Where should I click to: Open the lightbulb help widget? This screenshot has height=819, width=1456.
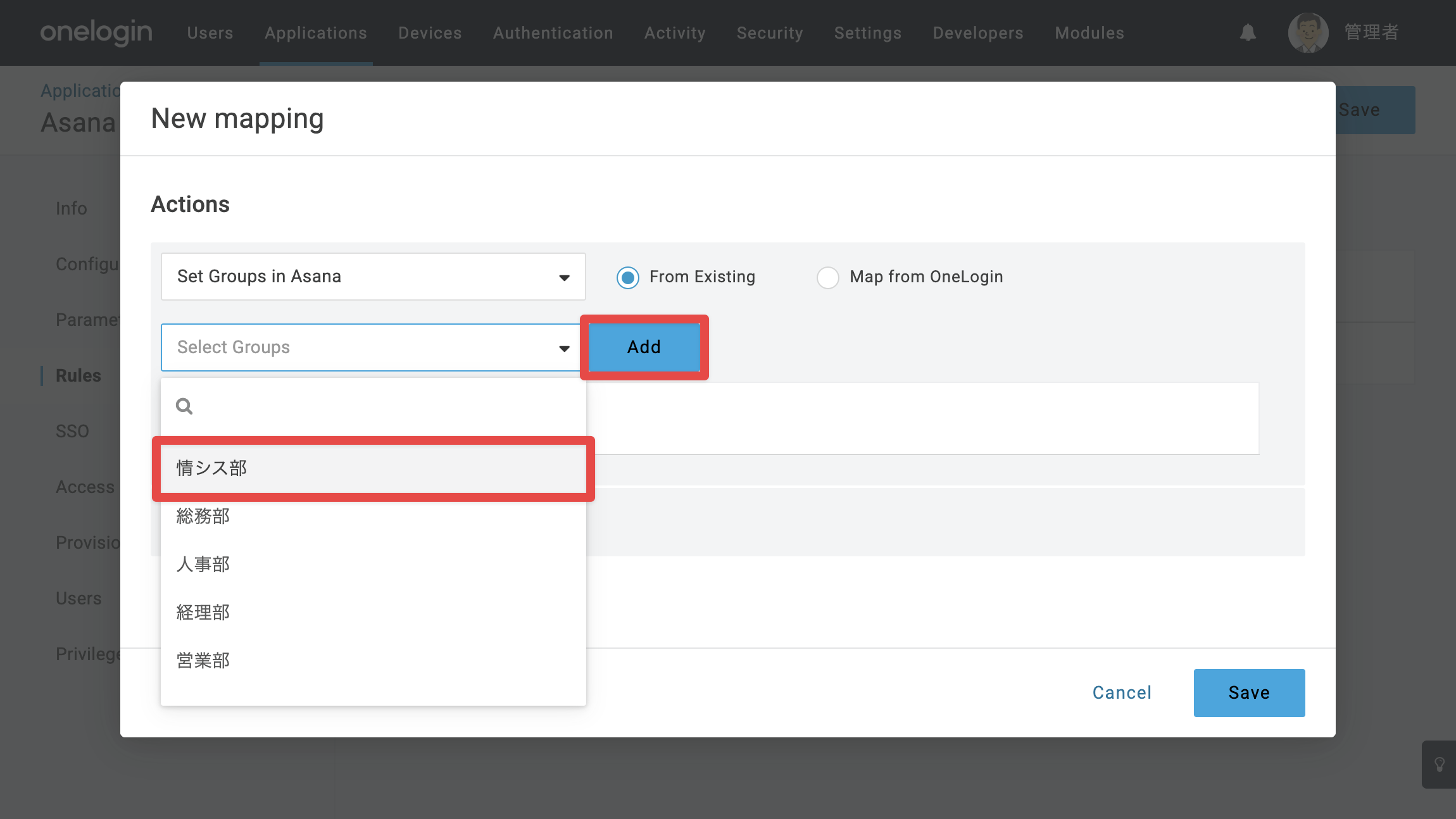pyautogui.click(x=1439, y=765)
